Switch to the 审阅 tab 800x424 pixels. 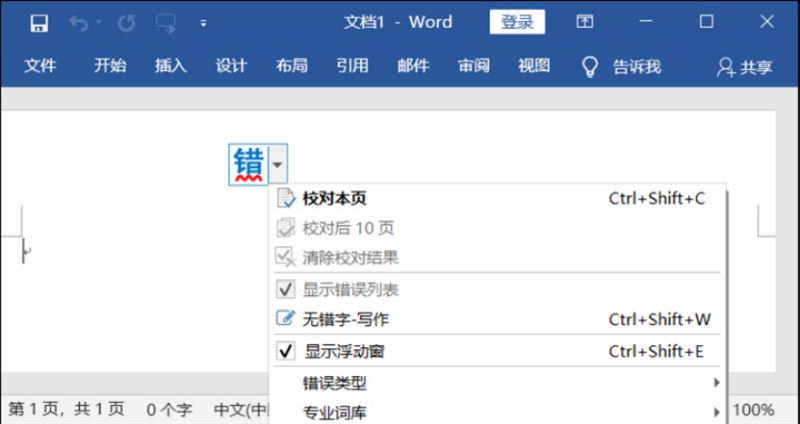473,66
